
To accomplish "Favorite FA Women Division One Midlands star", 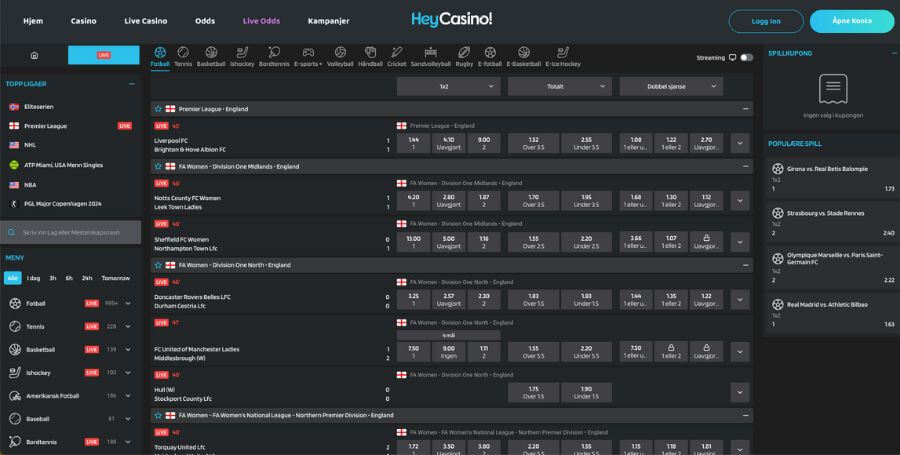I will [158, 166].
